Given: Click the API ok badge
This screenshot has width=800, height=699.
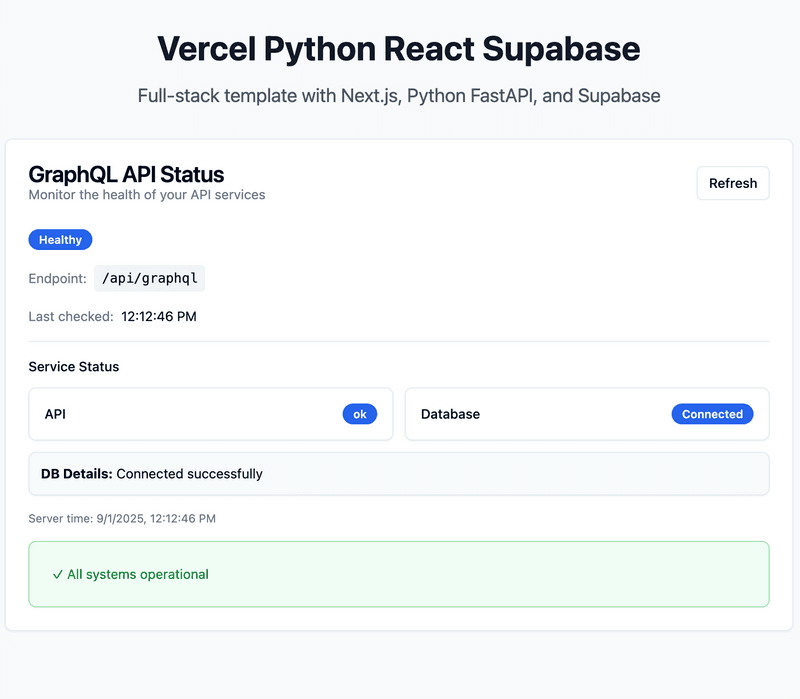Looking at the screenshot, I should 360,414.
